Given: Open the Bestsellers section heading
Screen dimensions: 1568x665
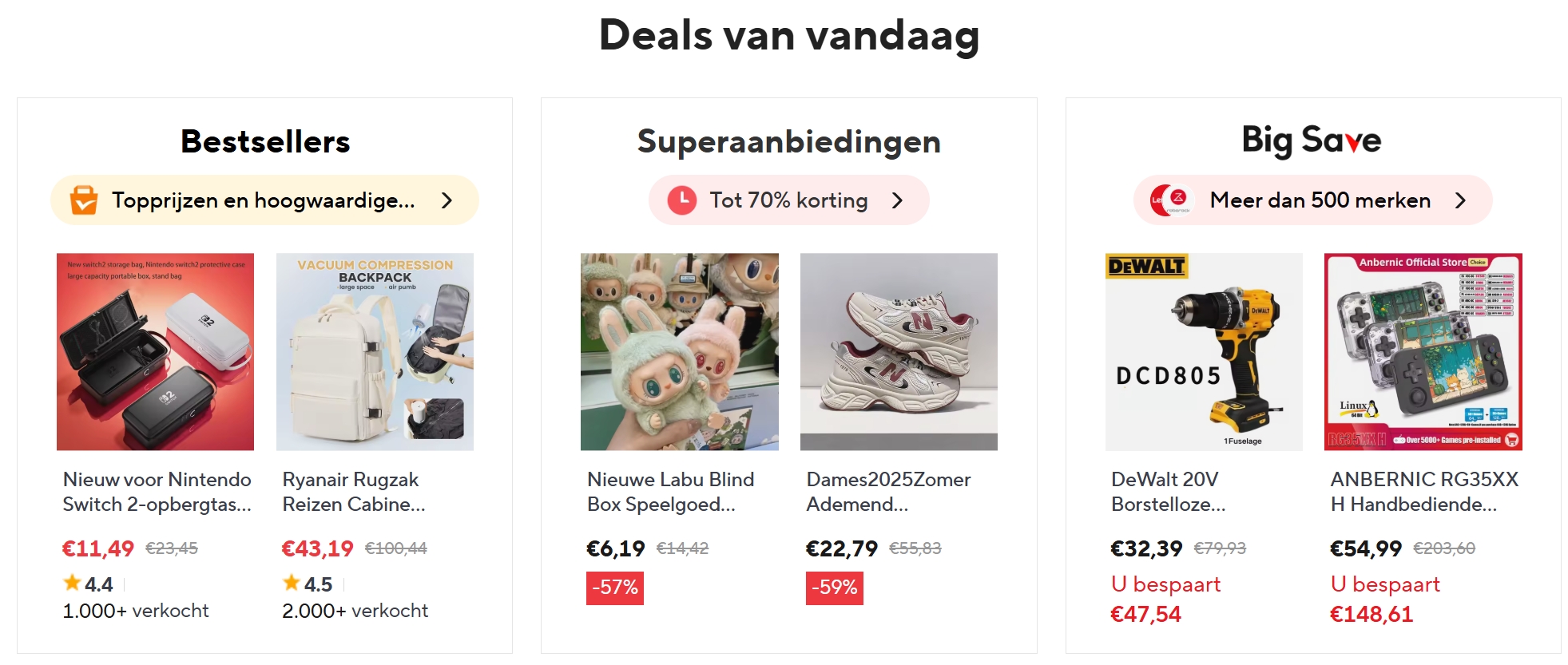Looking at the screenshot, I should [x=264, y=141].
